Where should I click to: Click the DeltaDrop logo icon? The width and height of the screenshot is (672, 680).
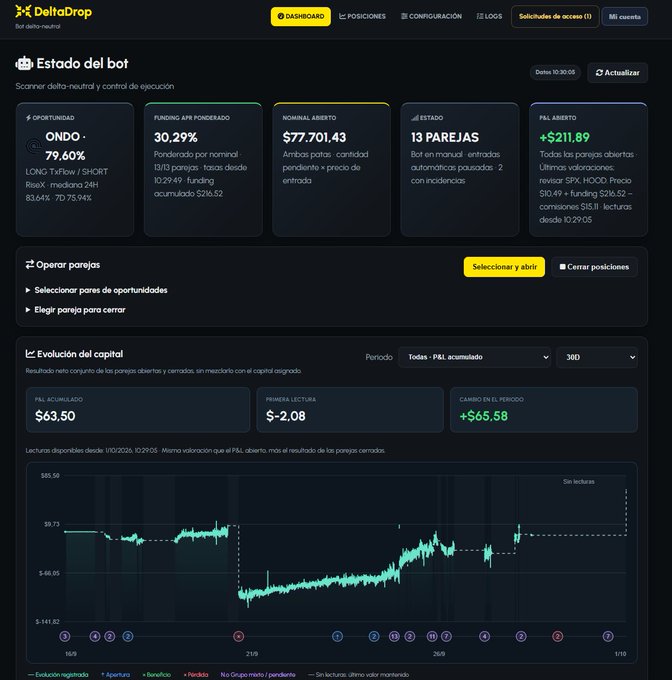(x=23, y=12)
